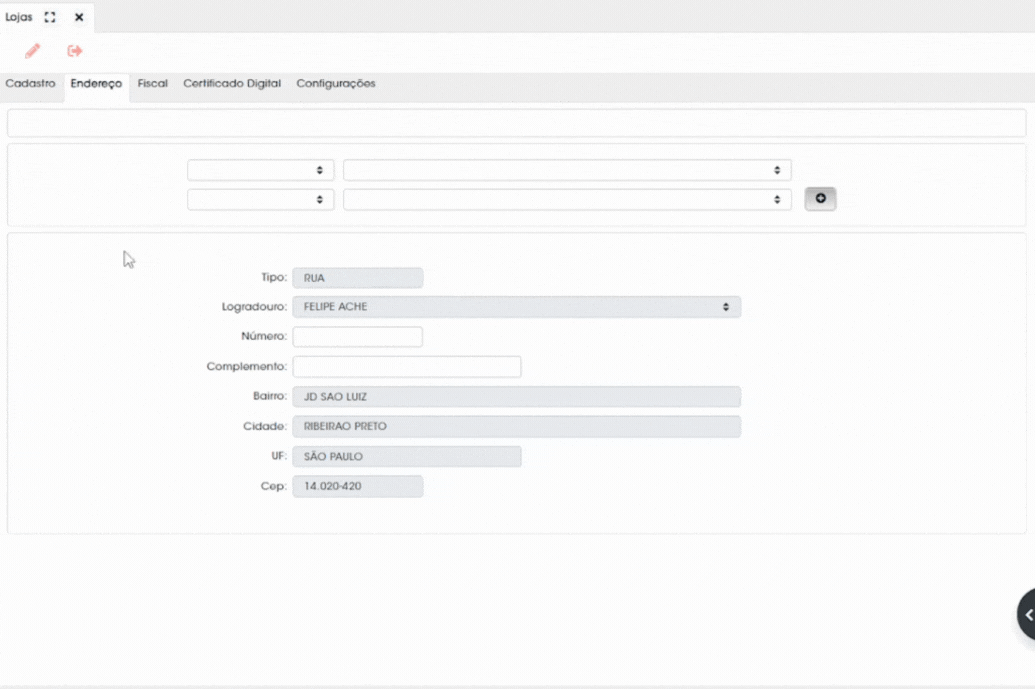The height and width of the screenshot is (689, 1035).
Task: Click the Cep field 14.020-420
Action: [x=358, y=486]
